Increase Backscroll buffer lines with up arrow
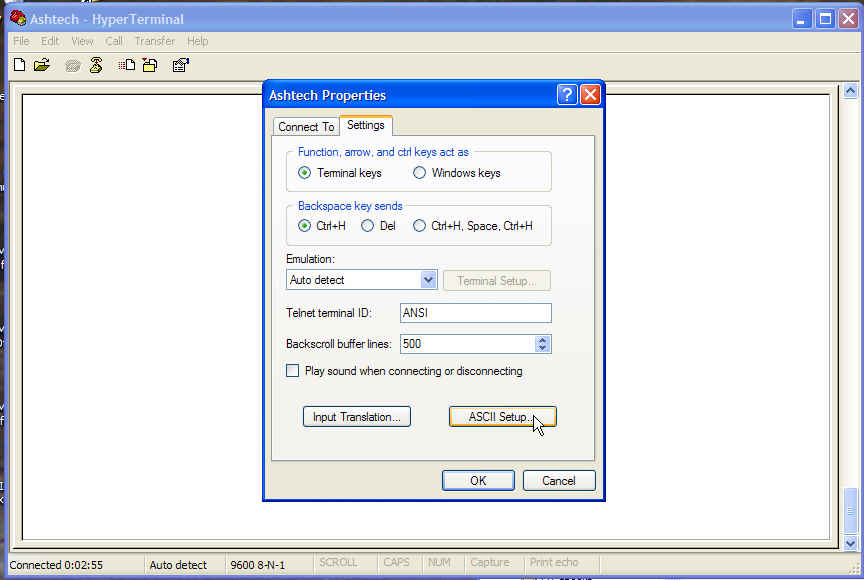Screen dimensions: 864x580 (542, 340)
